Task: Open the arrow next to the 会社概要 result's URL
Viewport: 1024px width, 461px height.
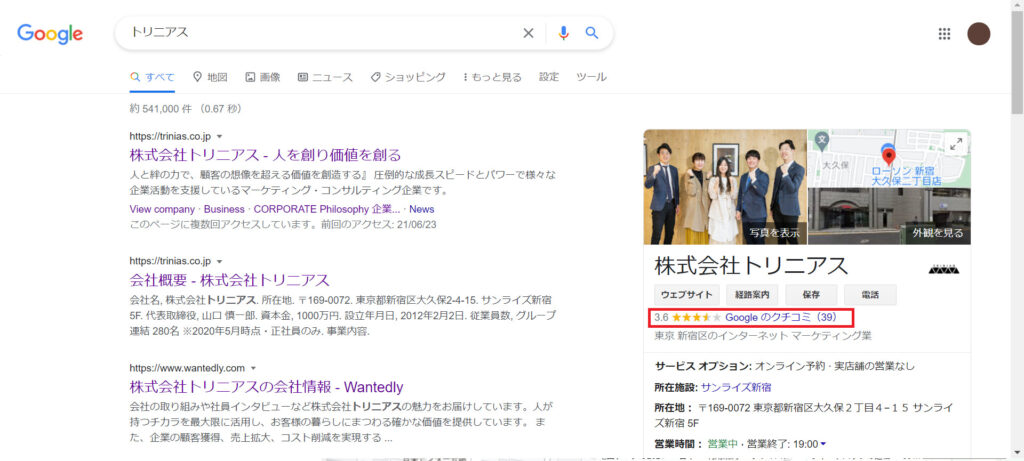Action: [x=219, y=261]
